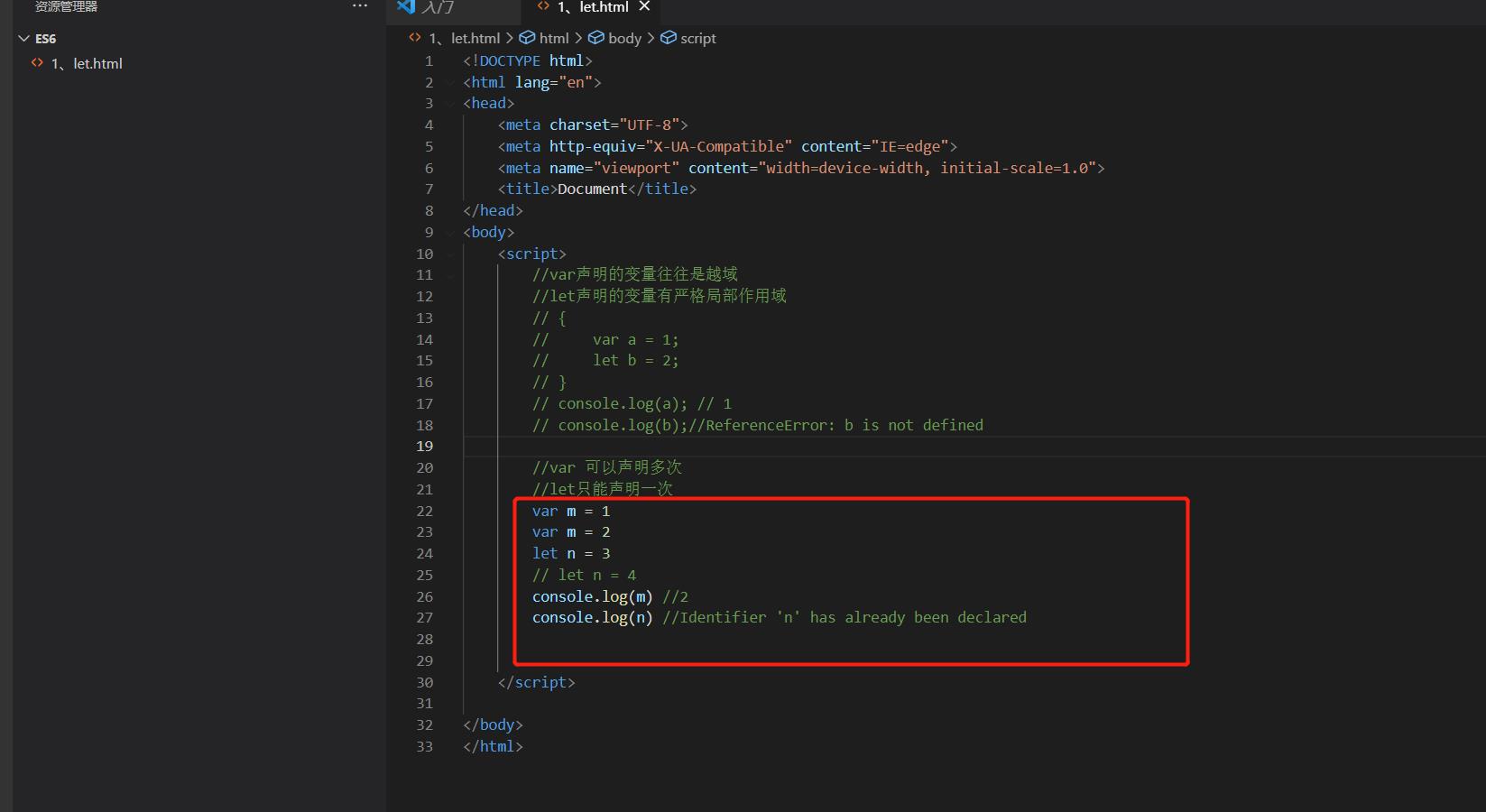This screenshot has width=1486, height=812.
Task: Click the file icon in the breadcrumb bar
Action: 415,38
